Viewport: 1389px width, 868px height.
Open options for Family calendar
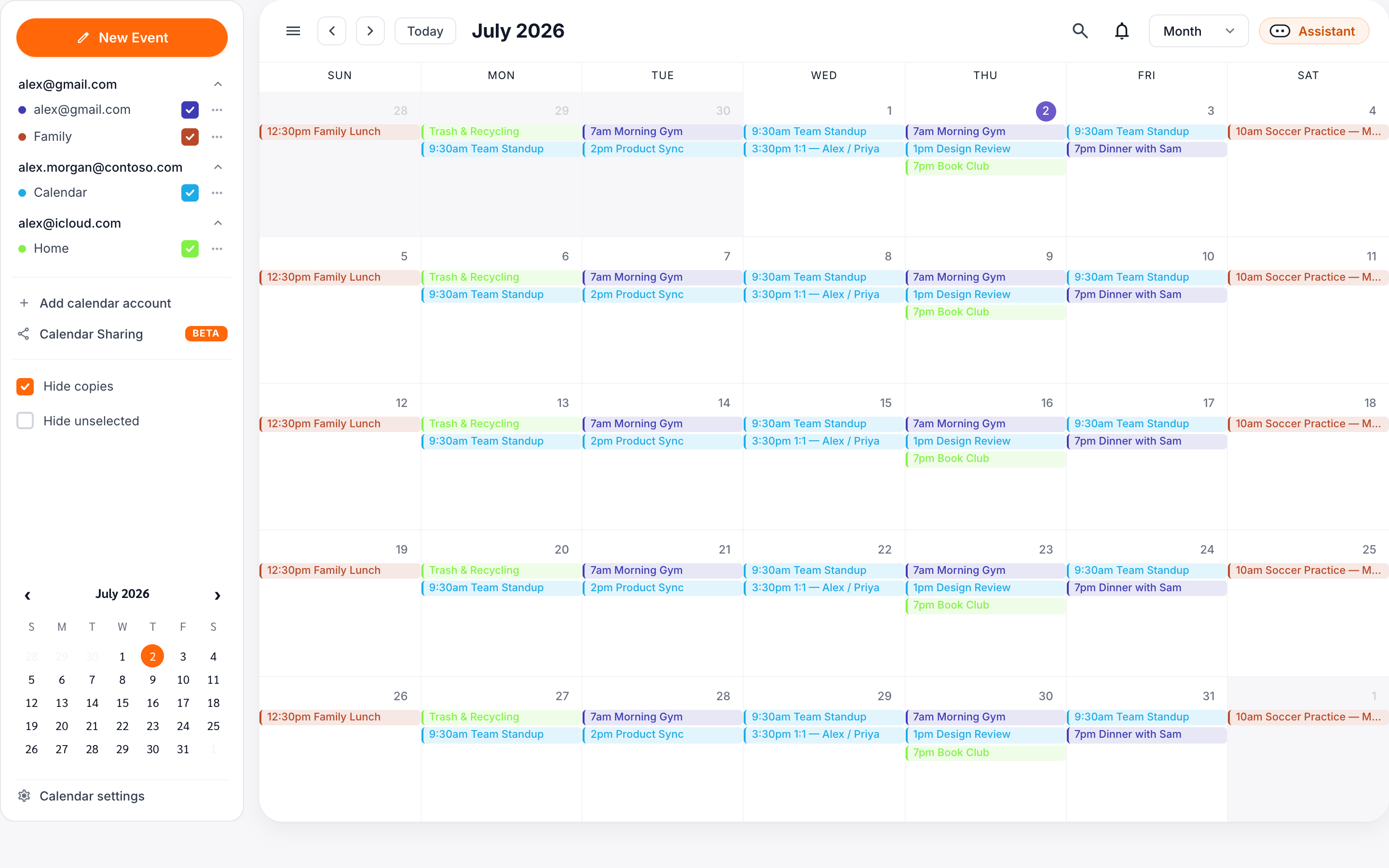coord(217,136)
